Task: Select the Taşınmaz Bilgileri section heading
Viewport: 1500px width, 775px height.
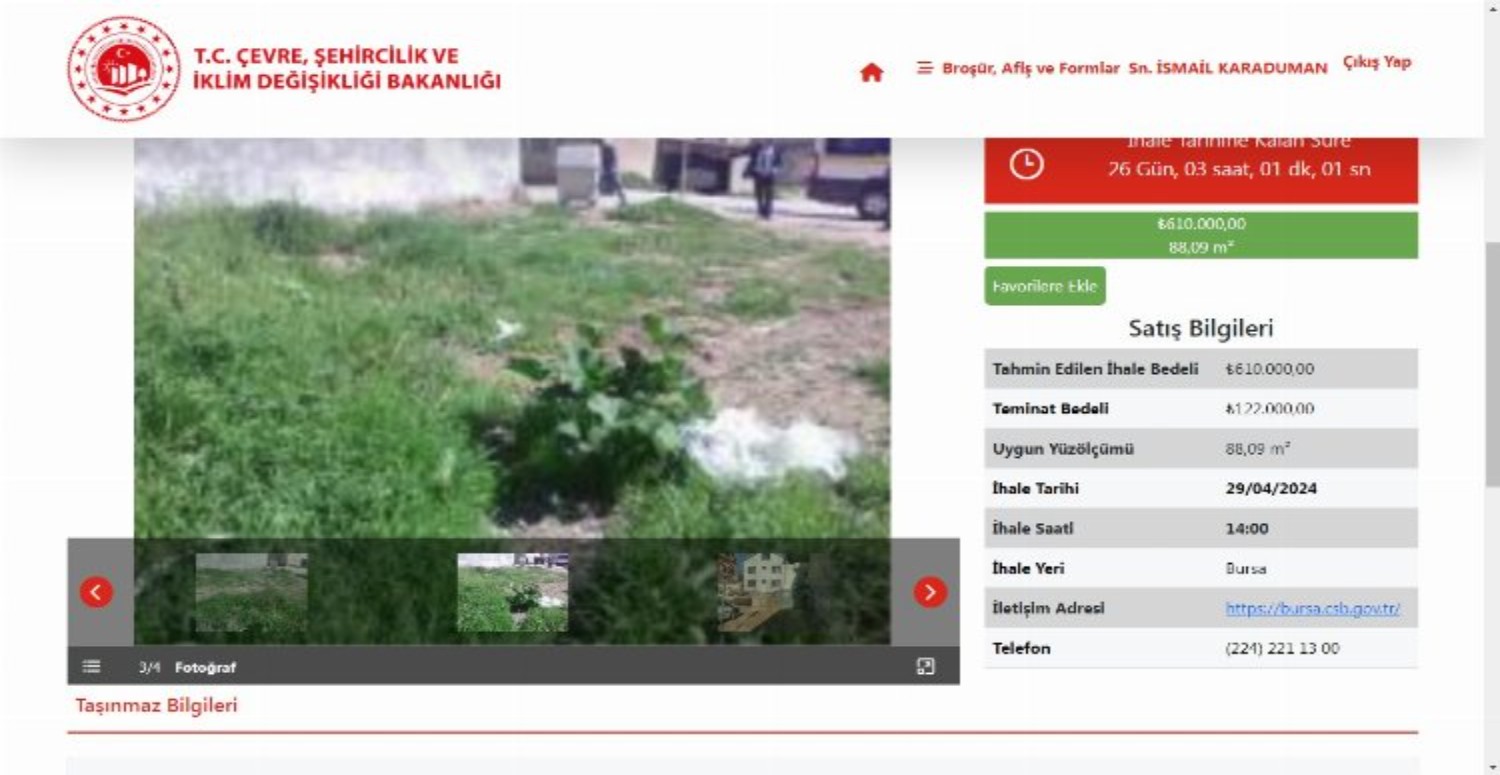Action: 155,703
